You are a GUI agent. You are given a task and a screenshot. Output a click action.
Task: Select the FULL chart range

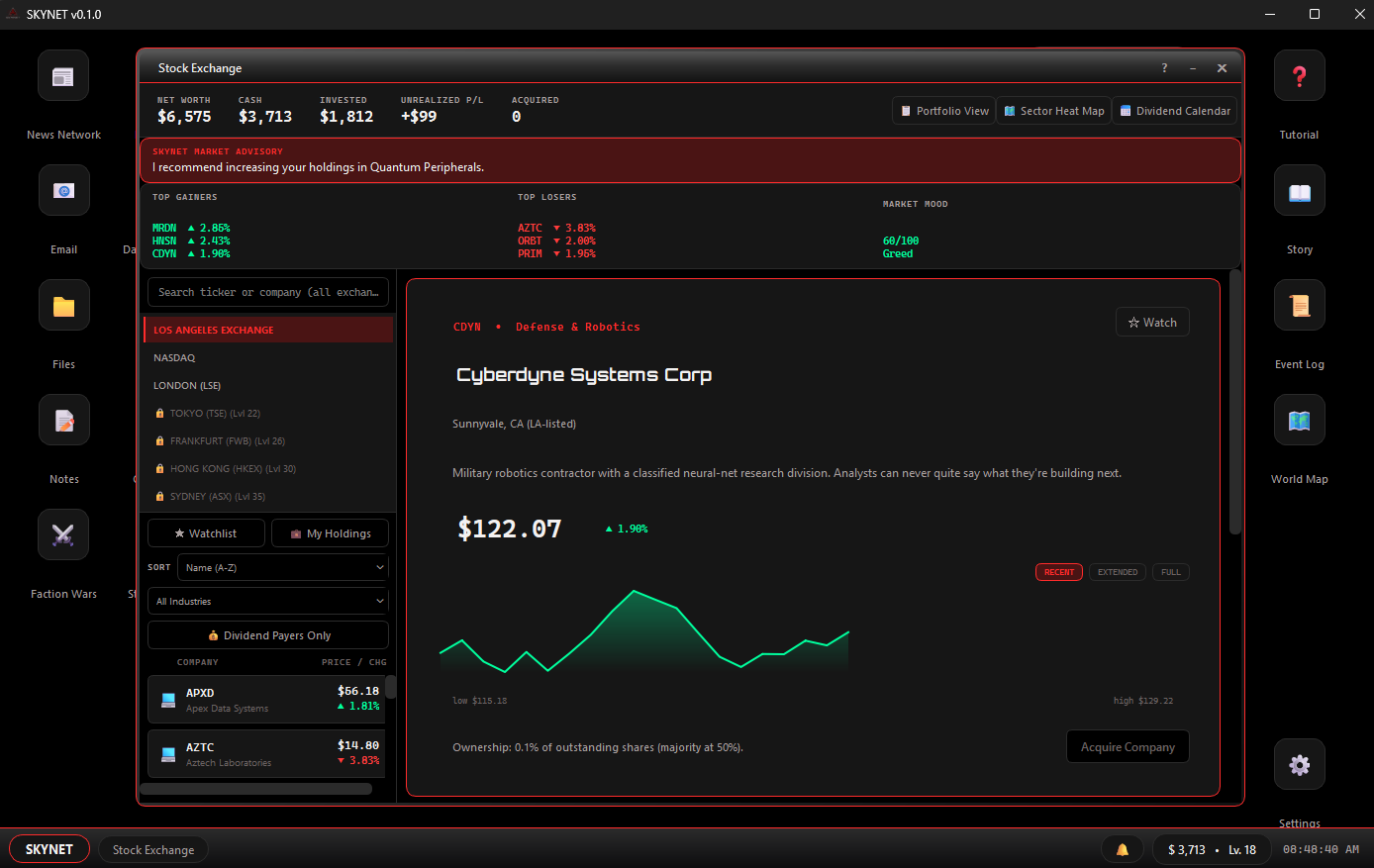point(1171,572)
